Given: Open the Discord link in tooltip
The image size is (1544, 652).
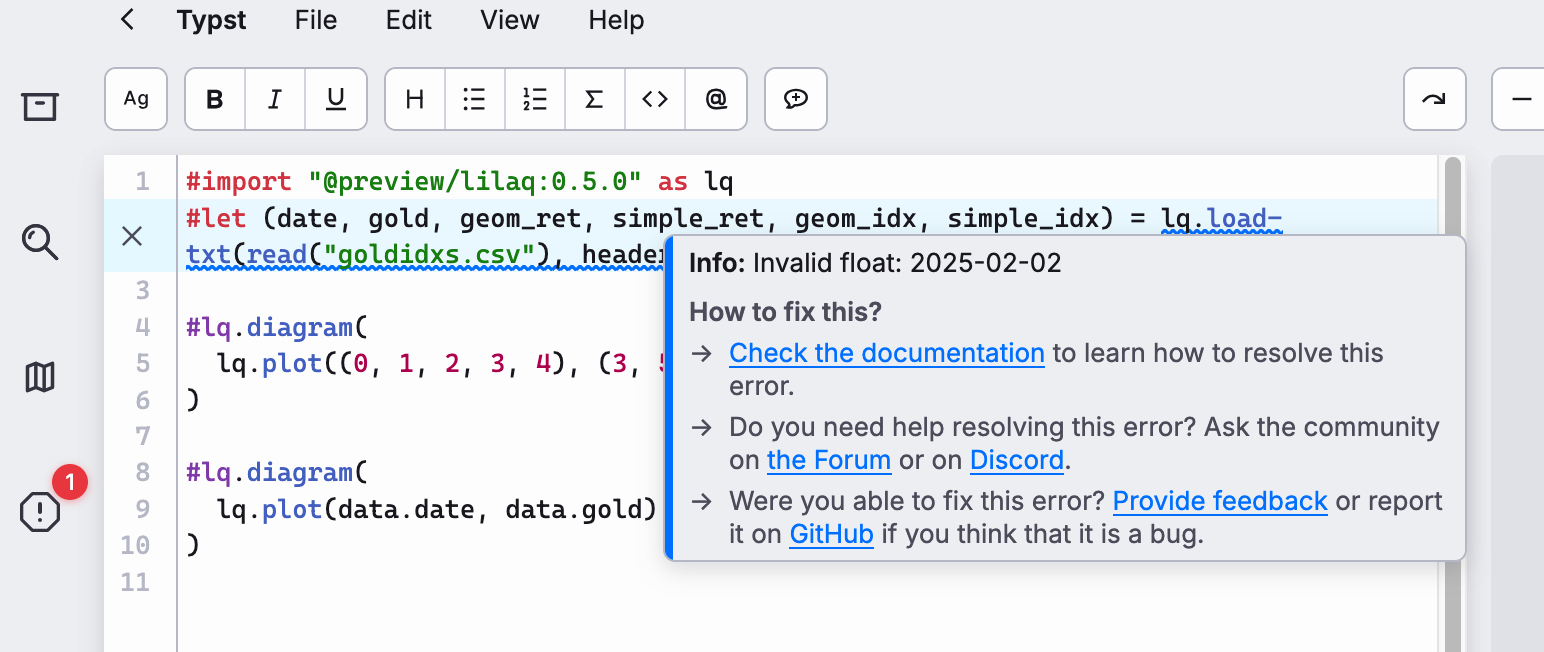Looking at the screenshot, I should [x=1016, y=460].
